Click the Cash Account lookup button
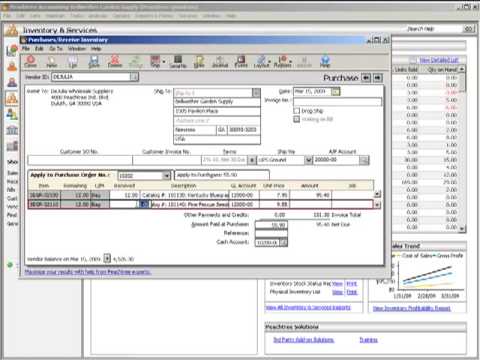The height and width of the screenshot is (360, 480). coord(283,243)
